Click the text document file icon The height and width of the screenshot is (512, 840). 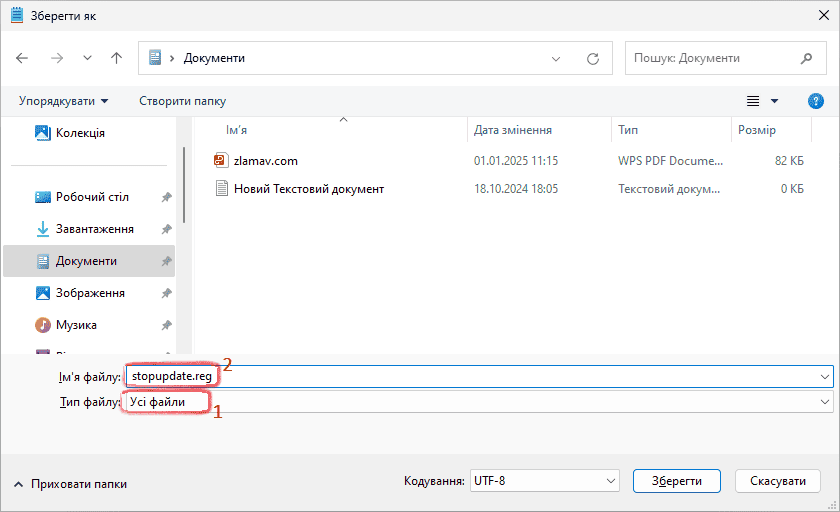(221, 189)
